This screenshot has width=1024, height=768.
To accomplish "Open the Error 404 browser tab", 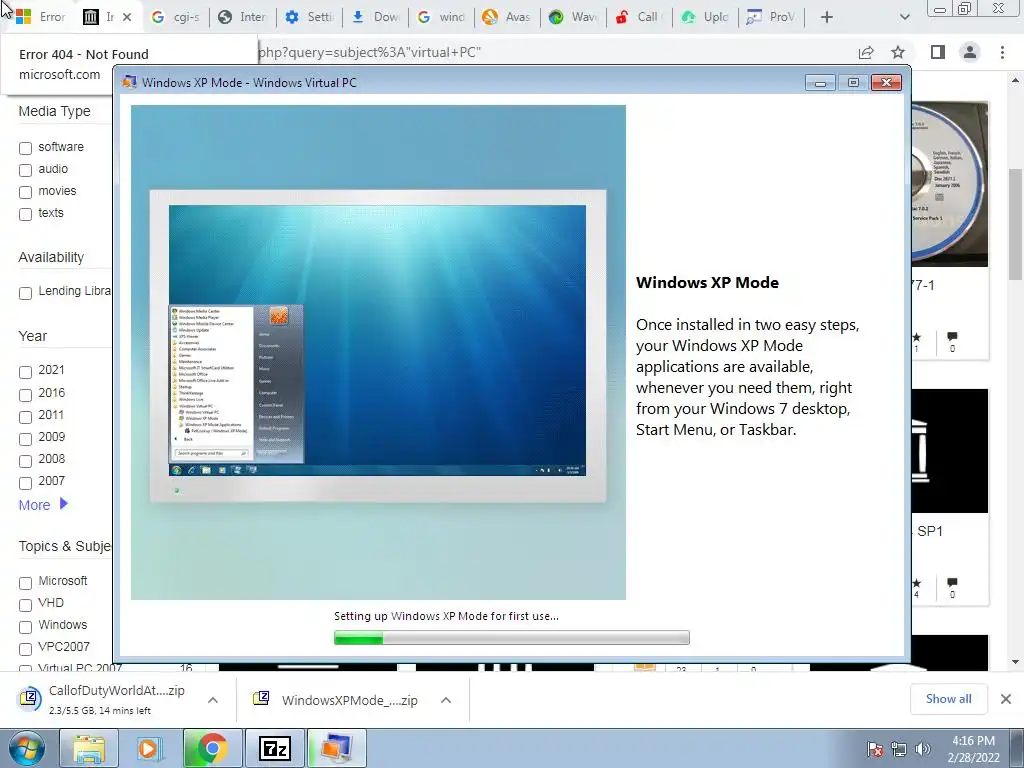I will pyautogui.click(x=40, y=17).
